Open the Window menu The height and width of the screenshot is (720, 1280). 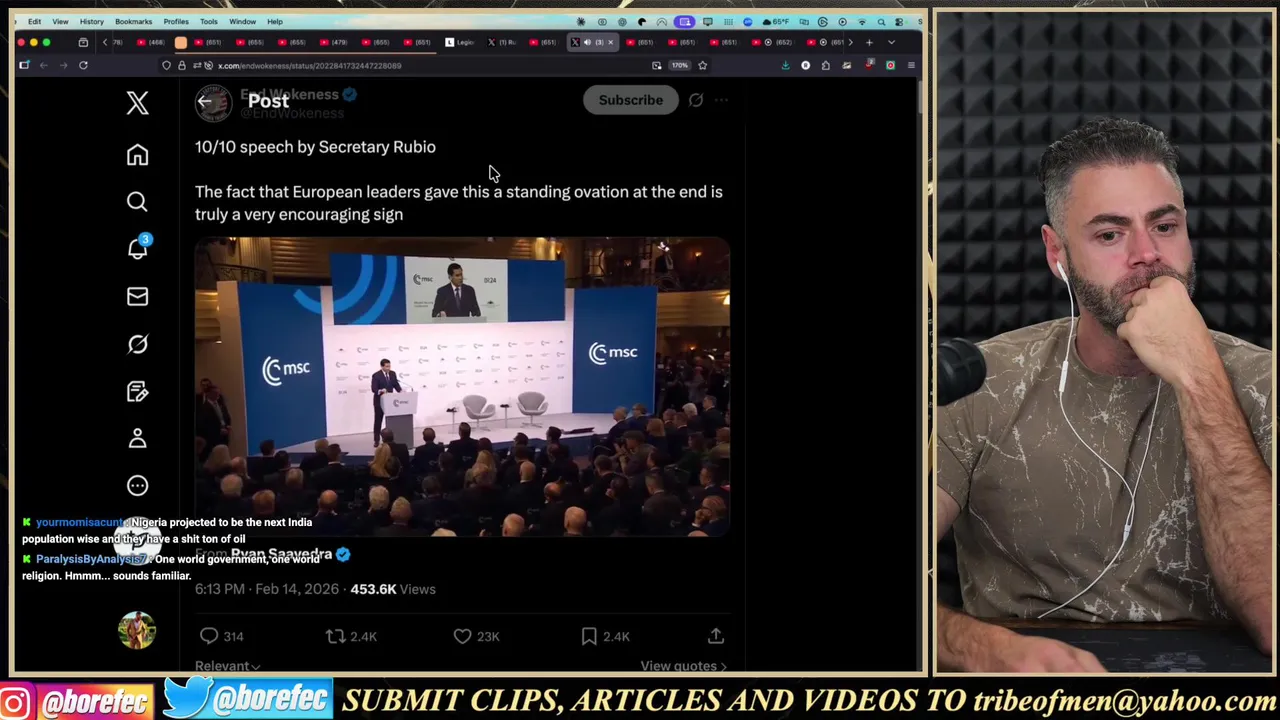pos(242,21)
